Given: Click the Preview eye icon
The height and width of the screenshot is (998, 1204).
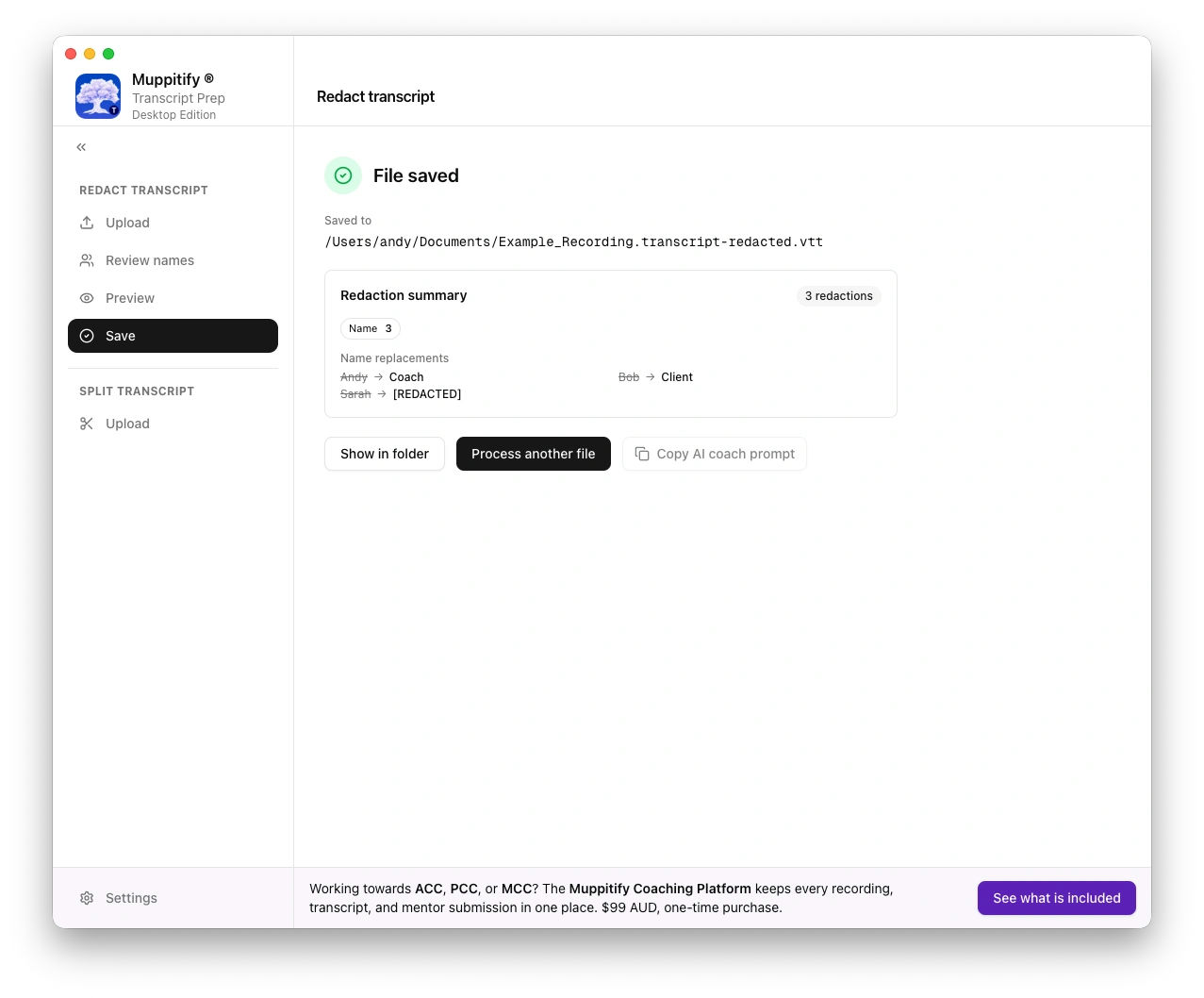Looking at the screenshot, I should tap(87, 298).
